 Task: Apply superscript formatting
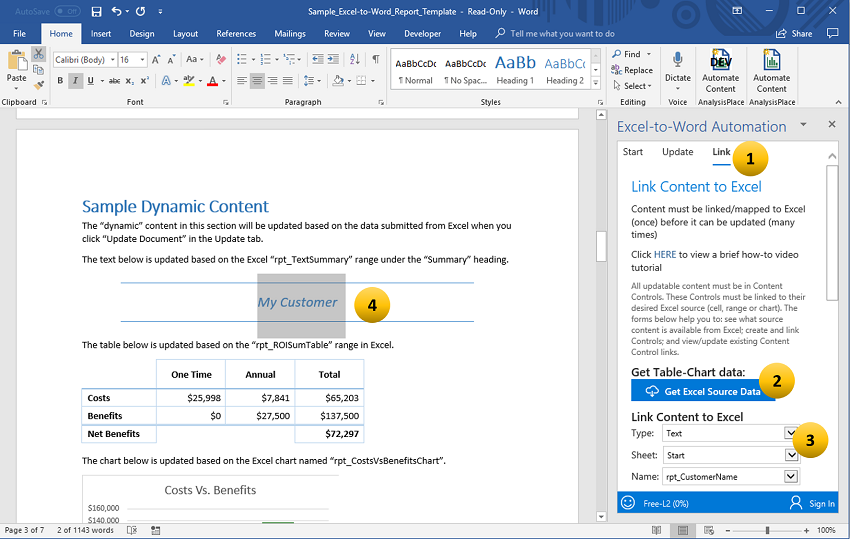145,81
